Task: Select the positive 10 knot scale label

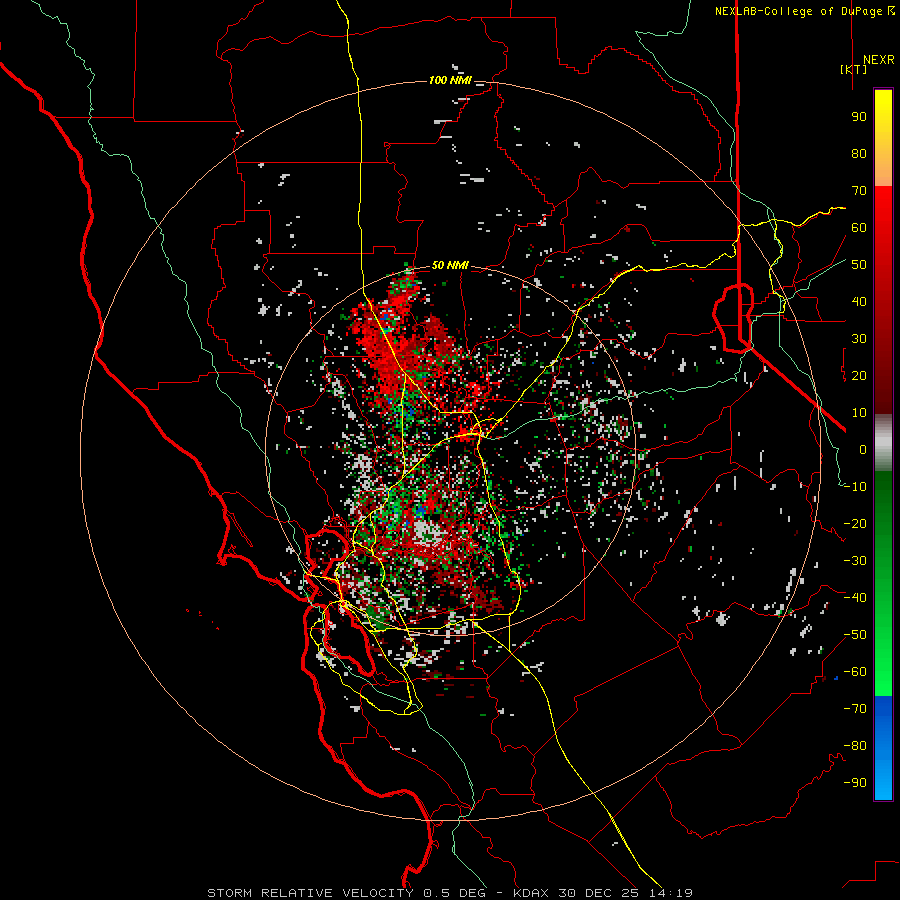Action: tap(859, 413)
